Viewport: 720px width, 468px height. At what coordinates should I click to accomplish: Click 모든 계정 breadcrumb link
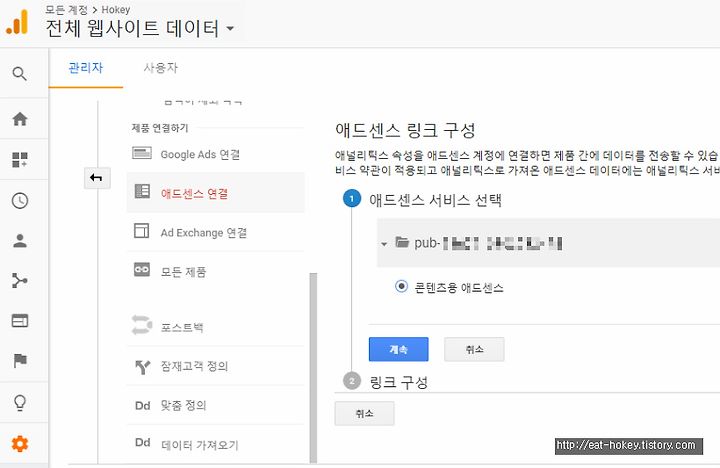(66, 10)
